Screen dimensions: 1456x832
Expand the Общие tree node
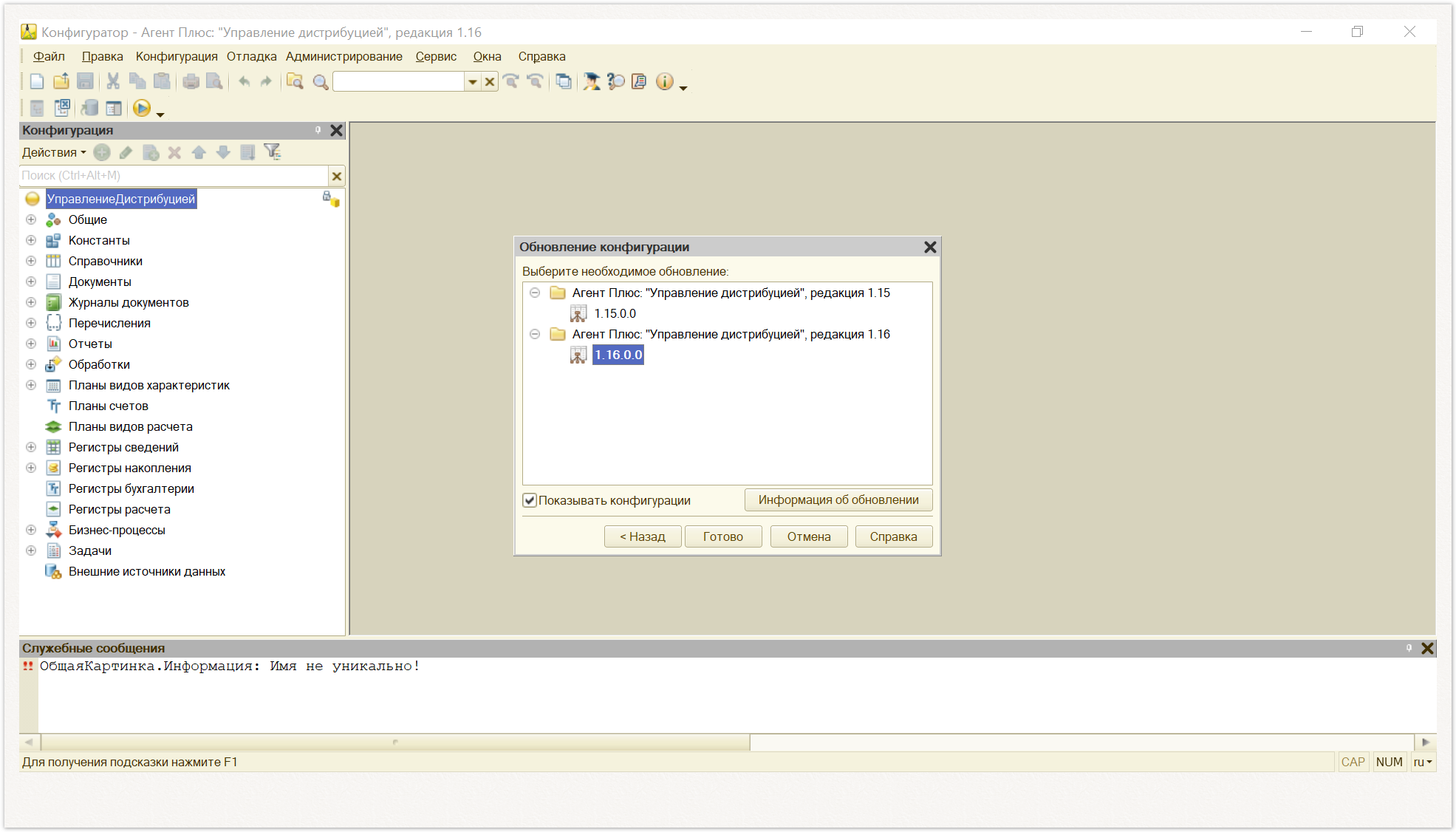(x=31, y=219)
